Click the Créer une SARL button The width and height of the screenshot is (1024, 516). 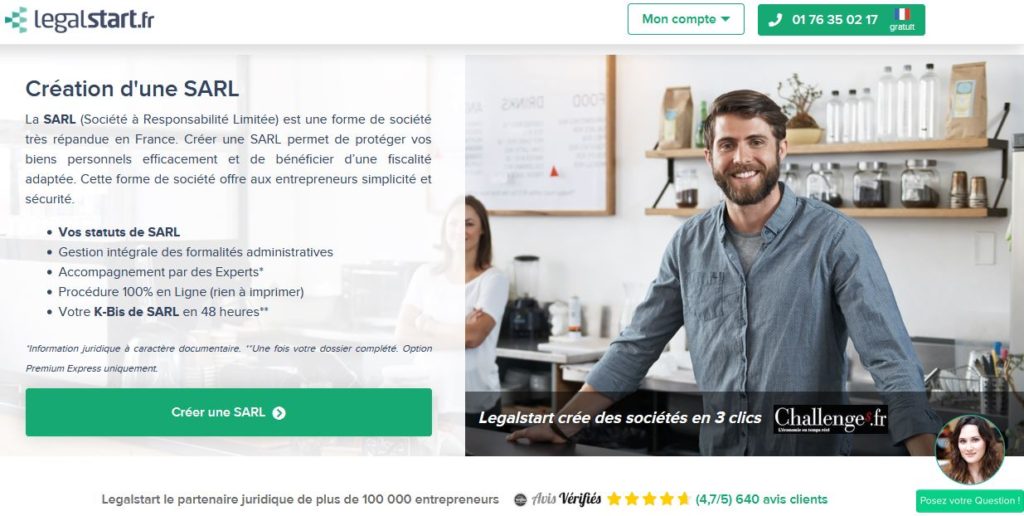coord(229,412)
